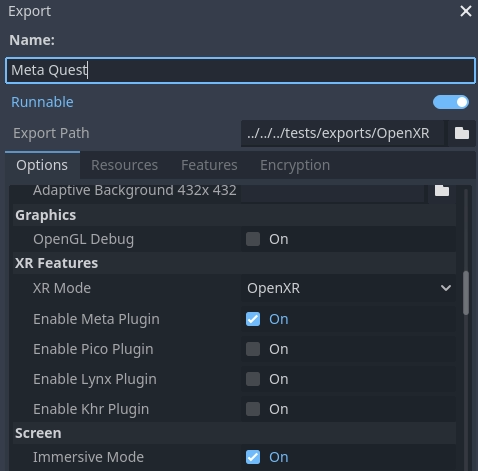Enable the Pico Plugin checkbox
This screenshot has width=478, height=471.
point(253,349)
